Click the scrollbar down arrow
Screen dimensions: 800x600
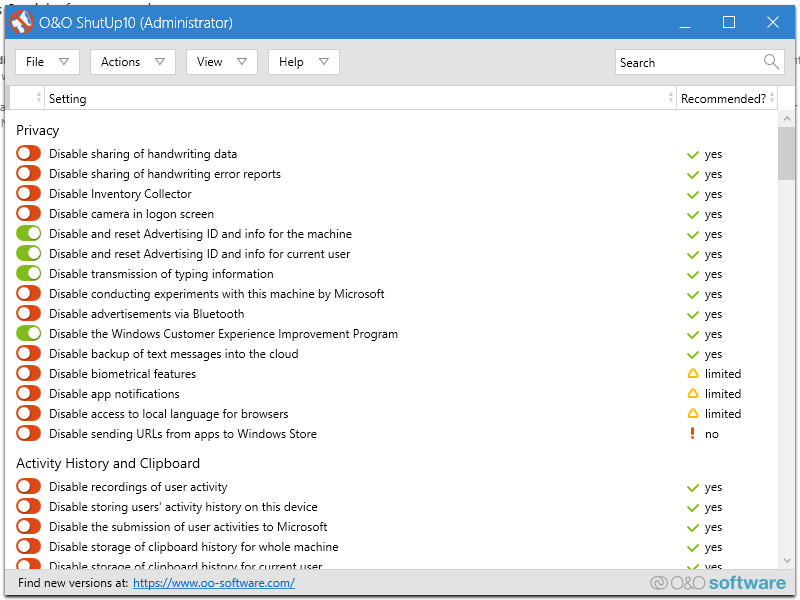pyautogui.click(x=786, y=561)
